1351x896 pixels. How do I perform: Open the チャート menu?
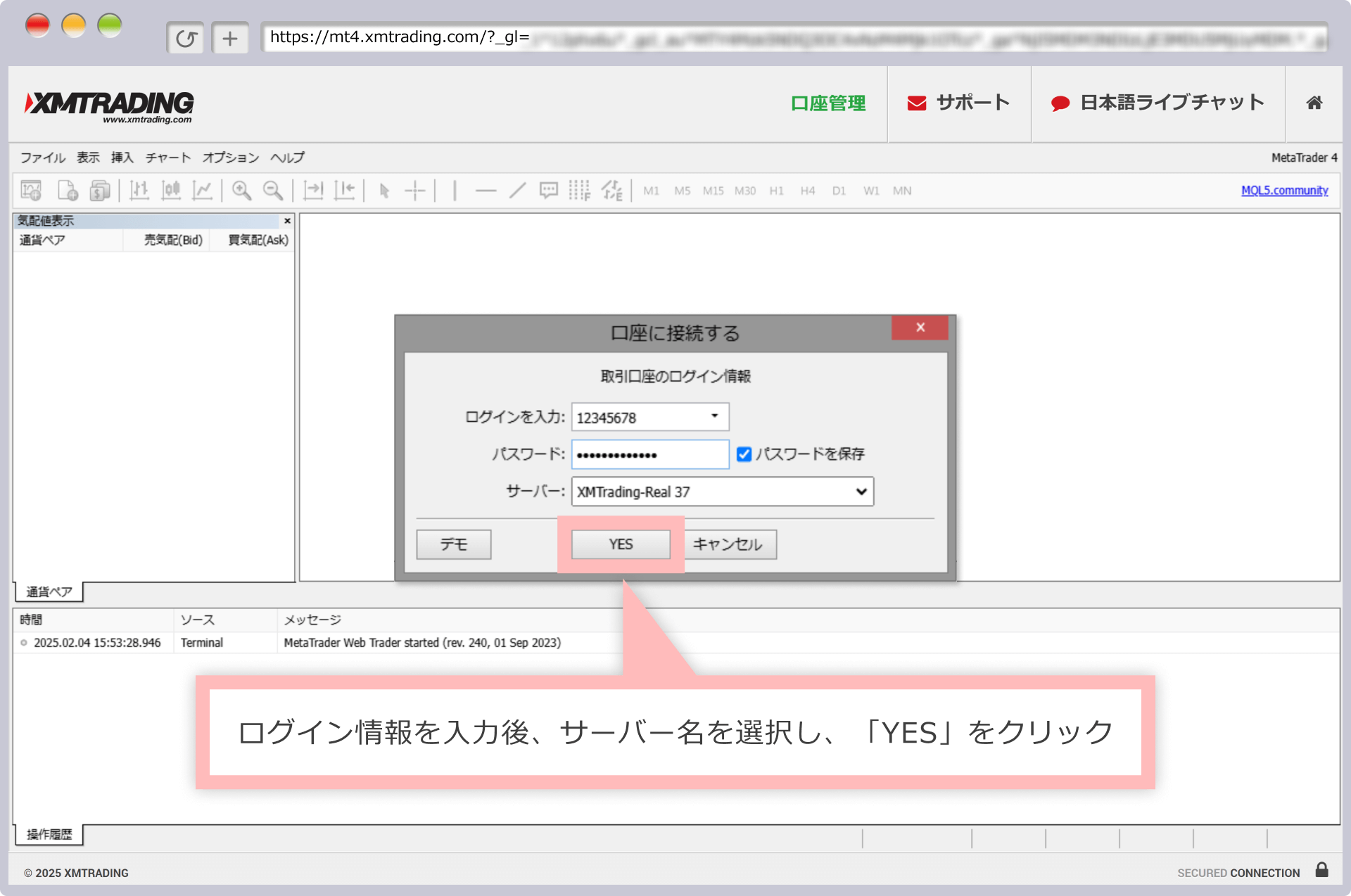tap(167, 158)
